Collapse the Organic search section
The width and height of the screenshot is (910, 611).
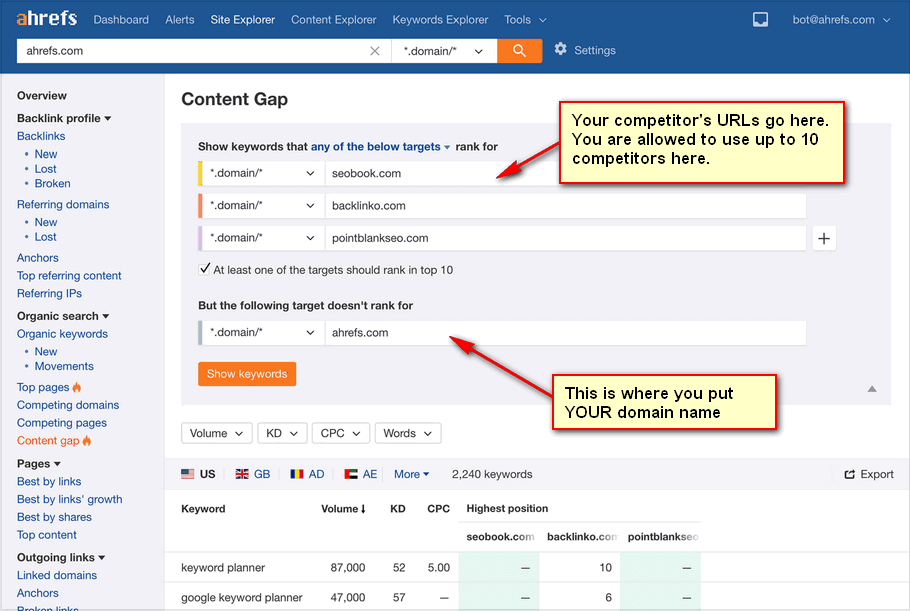click(x=63, y=316)
